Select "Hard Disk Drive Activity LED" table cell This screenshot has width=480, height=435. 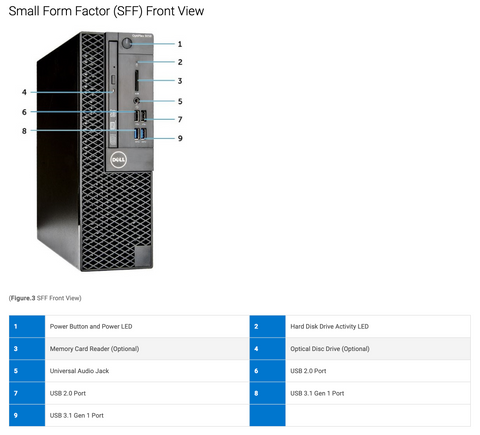tap(378, 326)
